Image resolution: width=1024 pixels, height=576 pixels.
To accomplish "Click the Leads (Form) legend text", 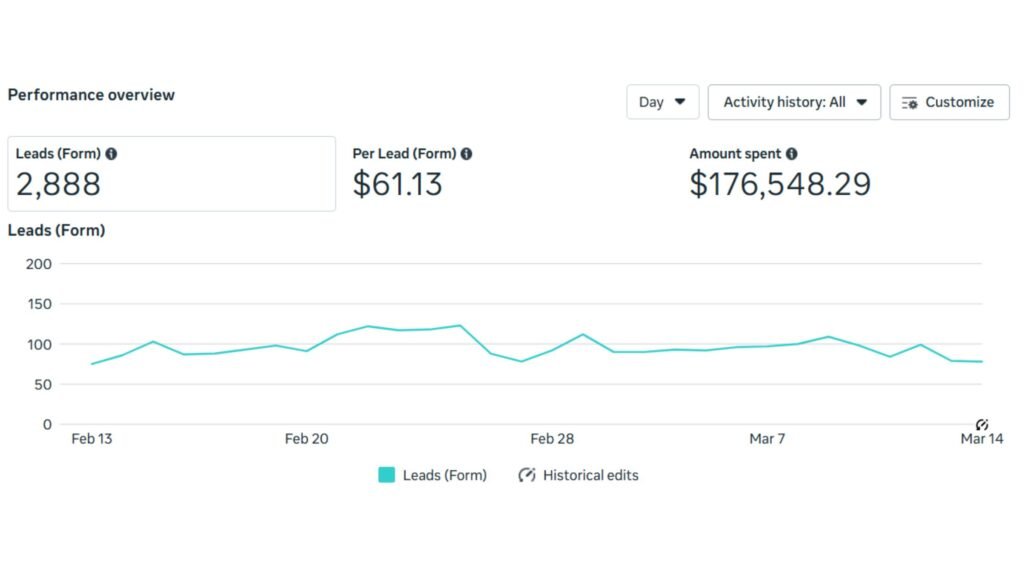I will pos(448,475).
